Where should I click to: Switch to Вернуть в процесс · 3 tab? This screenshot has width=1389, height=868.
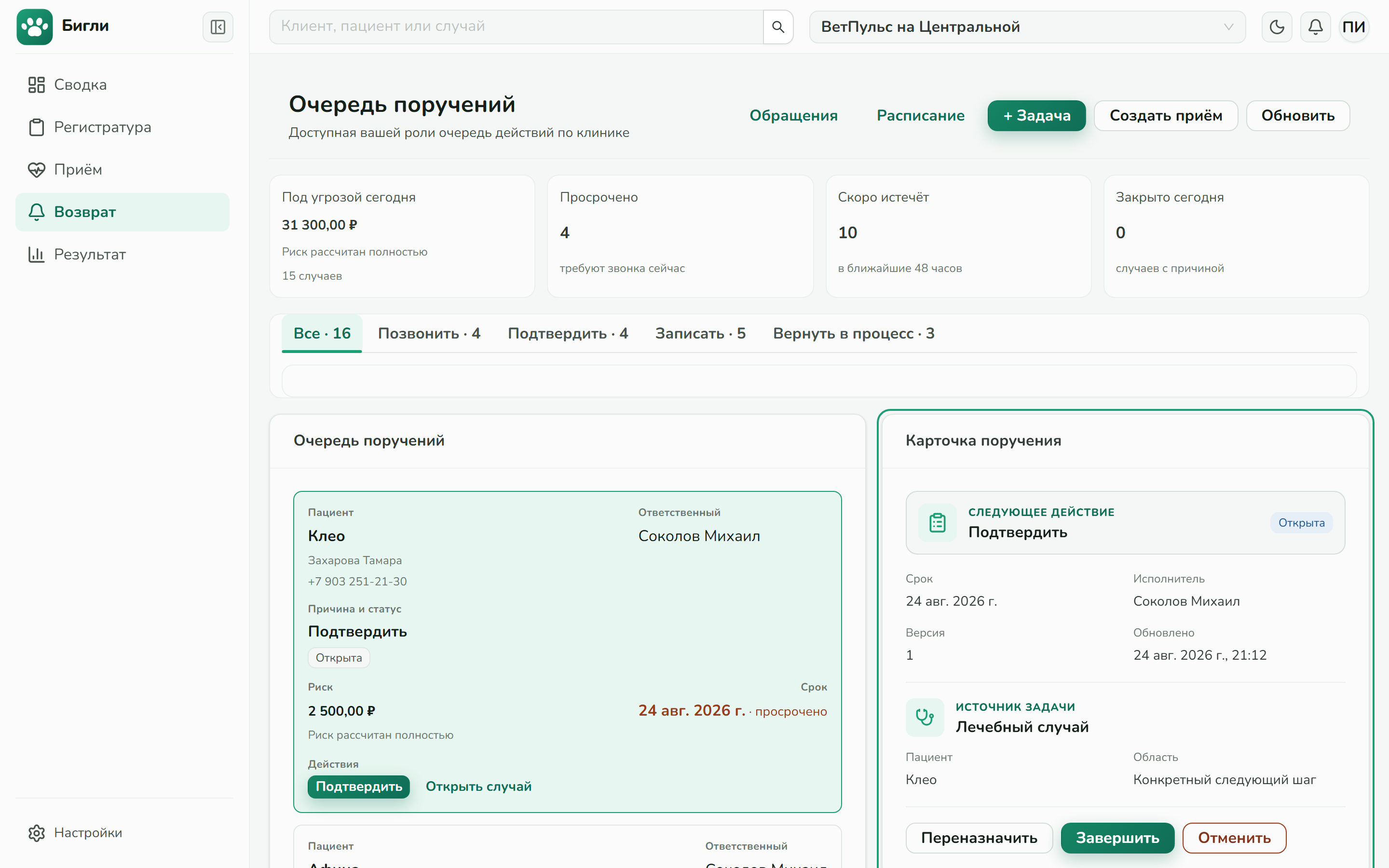point(854,334)
